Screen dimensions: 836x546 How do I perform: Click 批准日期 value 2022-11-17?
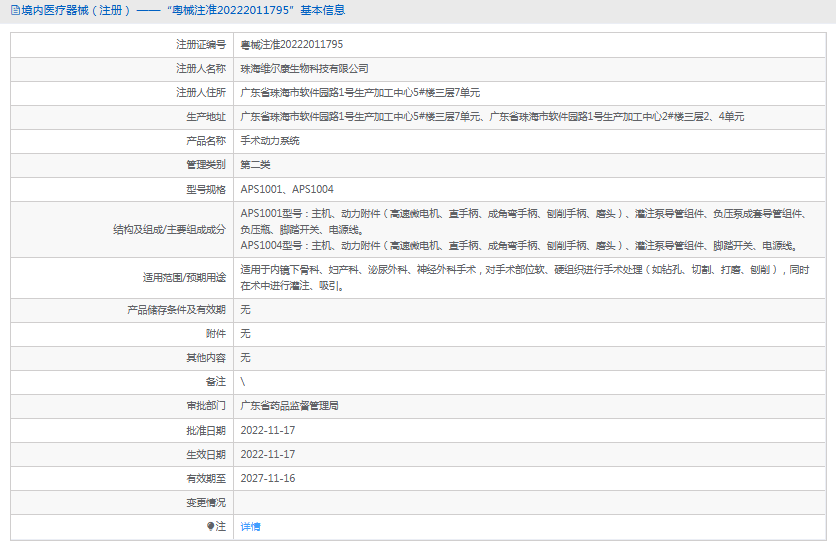pyautogui.click(x=268, y=430)
